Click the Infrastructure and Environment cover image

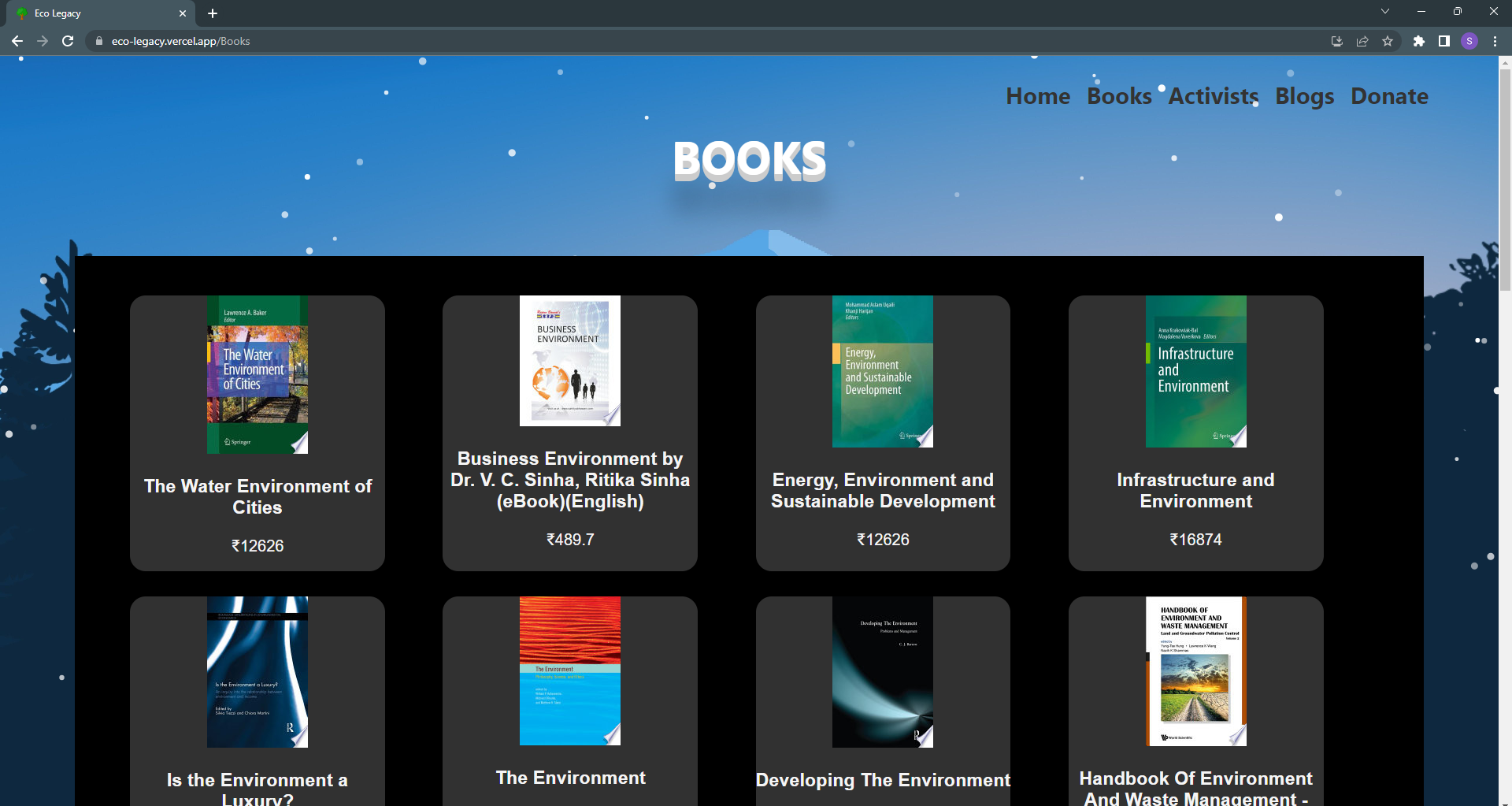[x=1195, y=372]
